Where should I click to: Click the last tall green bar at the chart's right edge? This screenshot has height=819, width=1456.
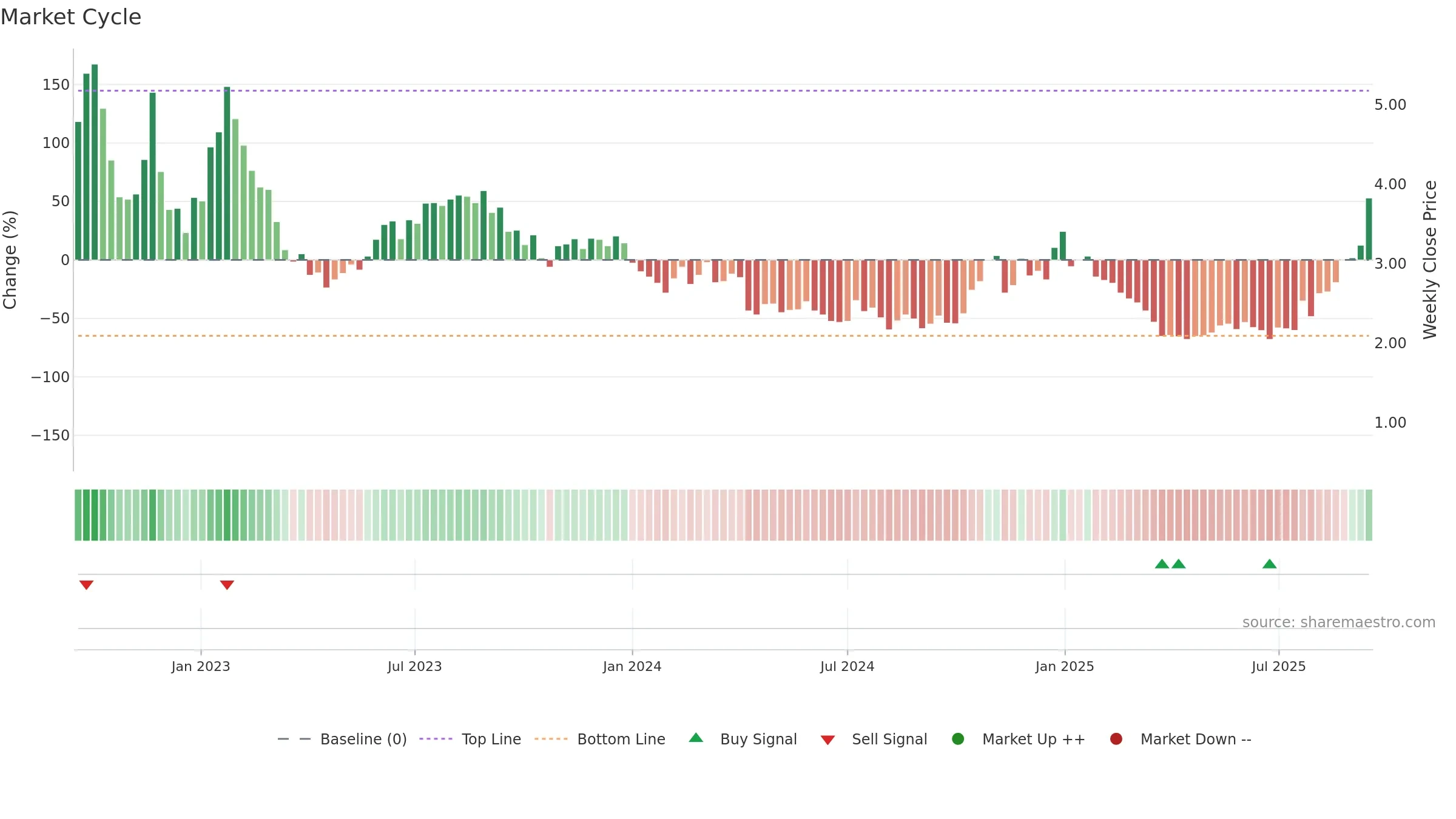click(1369, 229)
